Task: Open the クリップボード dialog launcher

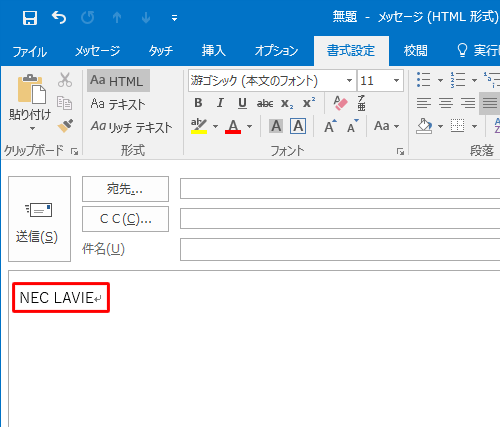Action: 74,152
